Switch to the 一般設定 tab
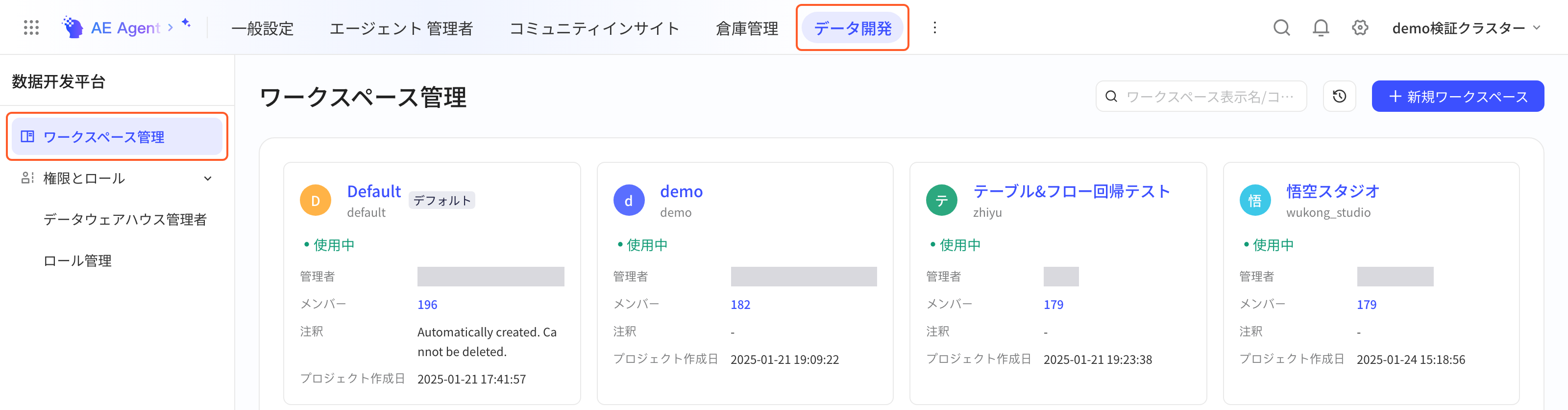The image size is (1568, 410). pyautogui.click(x=262, y=28)
